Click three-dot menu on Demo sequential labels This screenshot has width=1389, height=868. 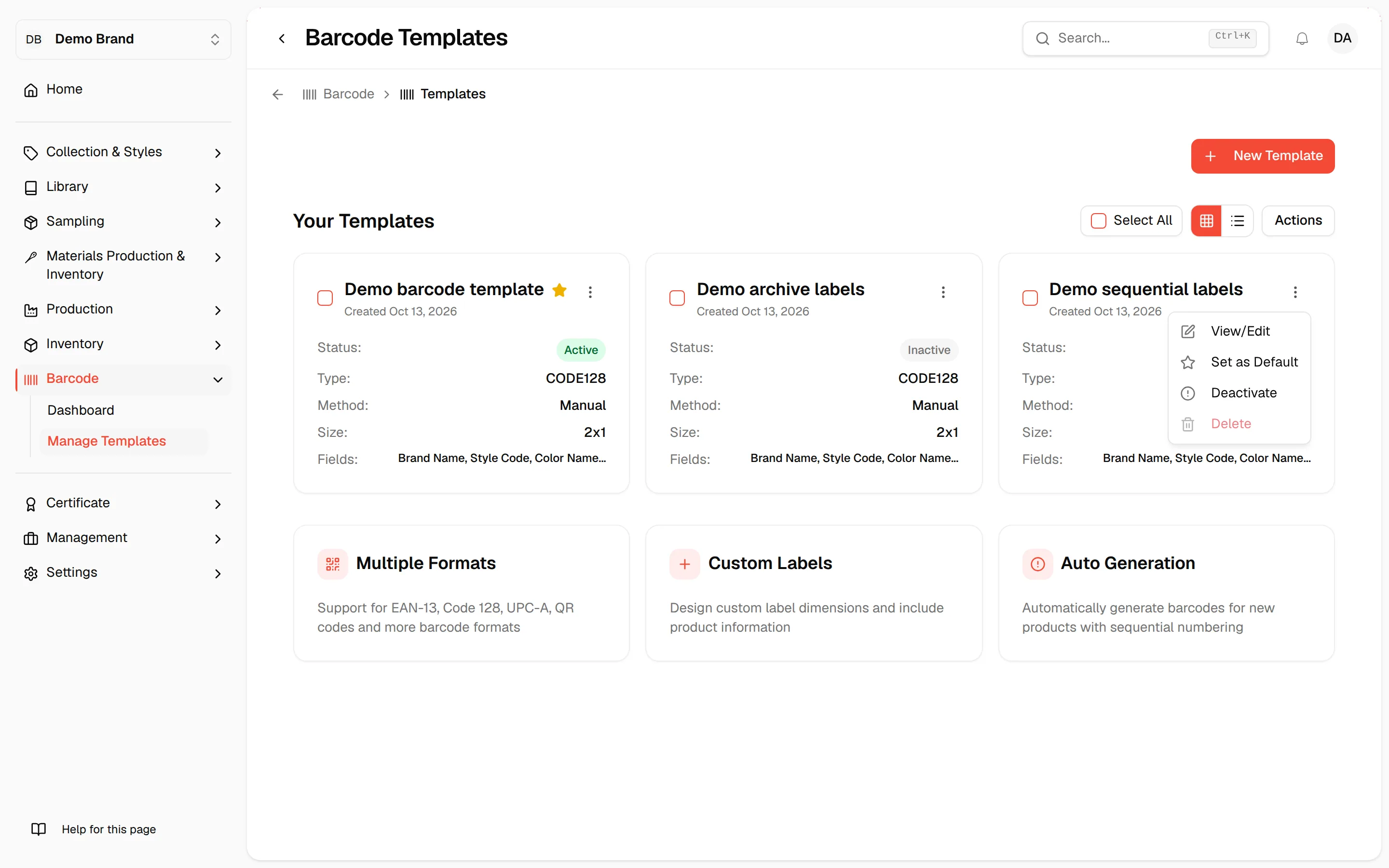pos(1295,292)
